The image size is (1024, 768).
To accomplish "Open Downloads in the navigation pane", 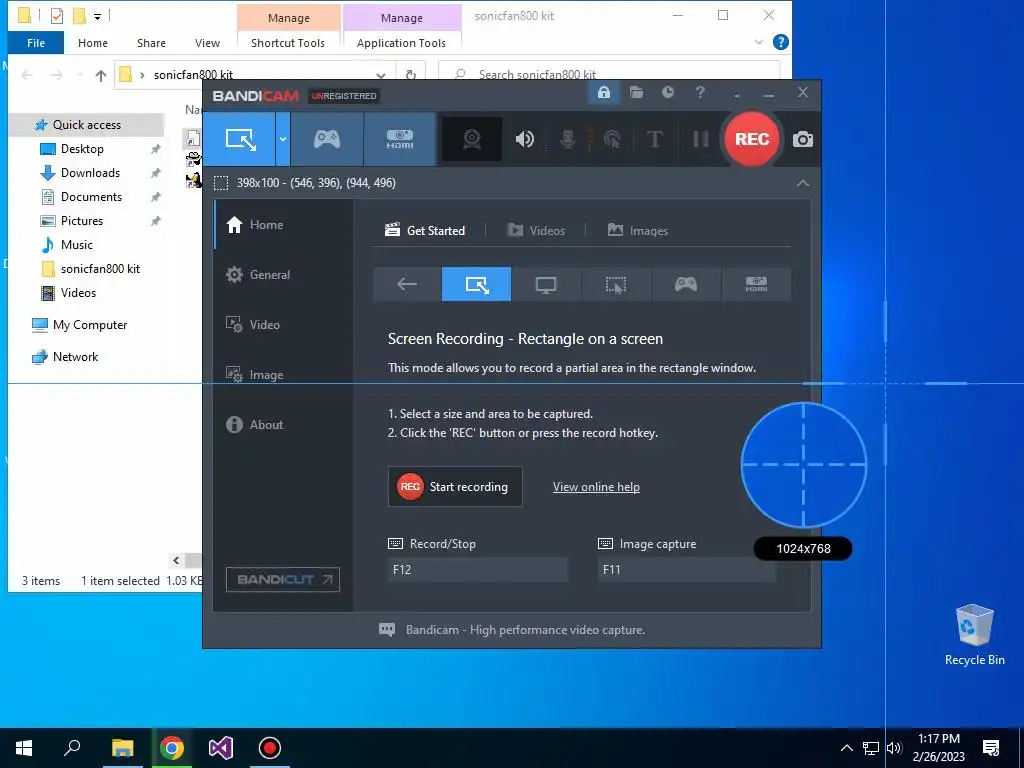I will coord(90,173).
